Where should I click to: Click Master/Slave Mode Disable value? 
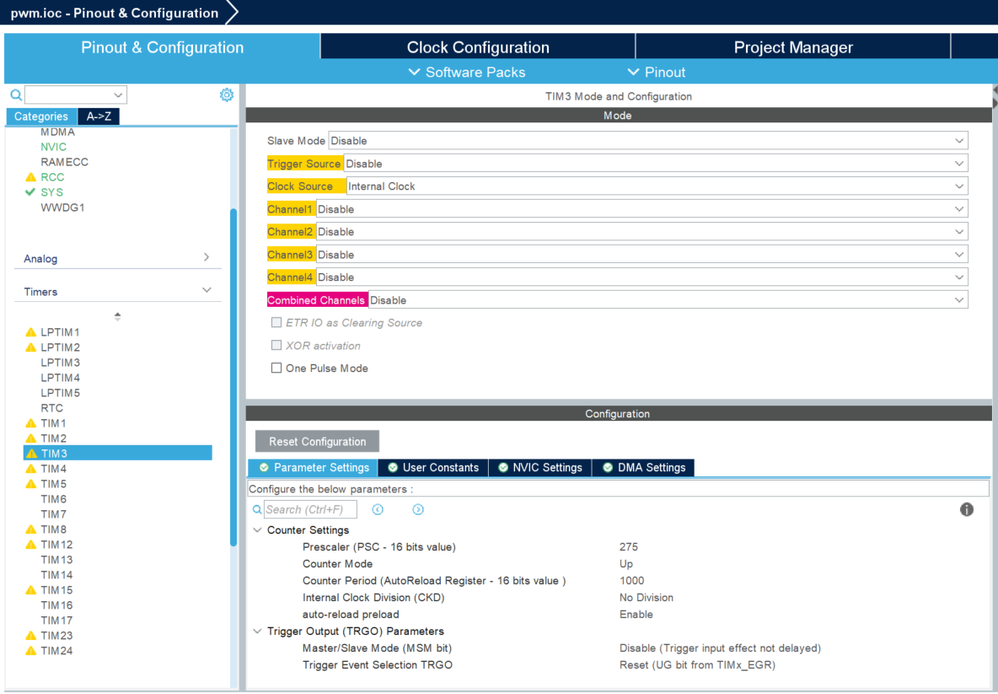720,648
